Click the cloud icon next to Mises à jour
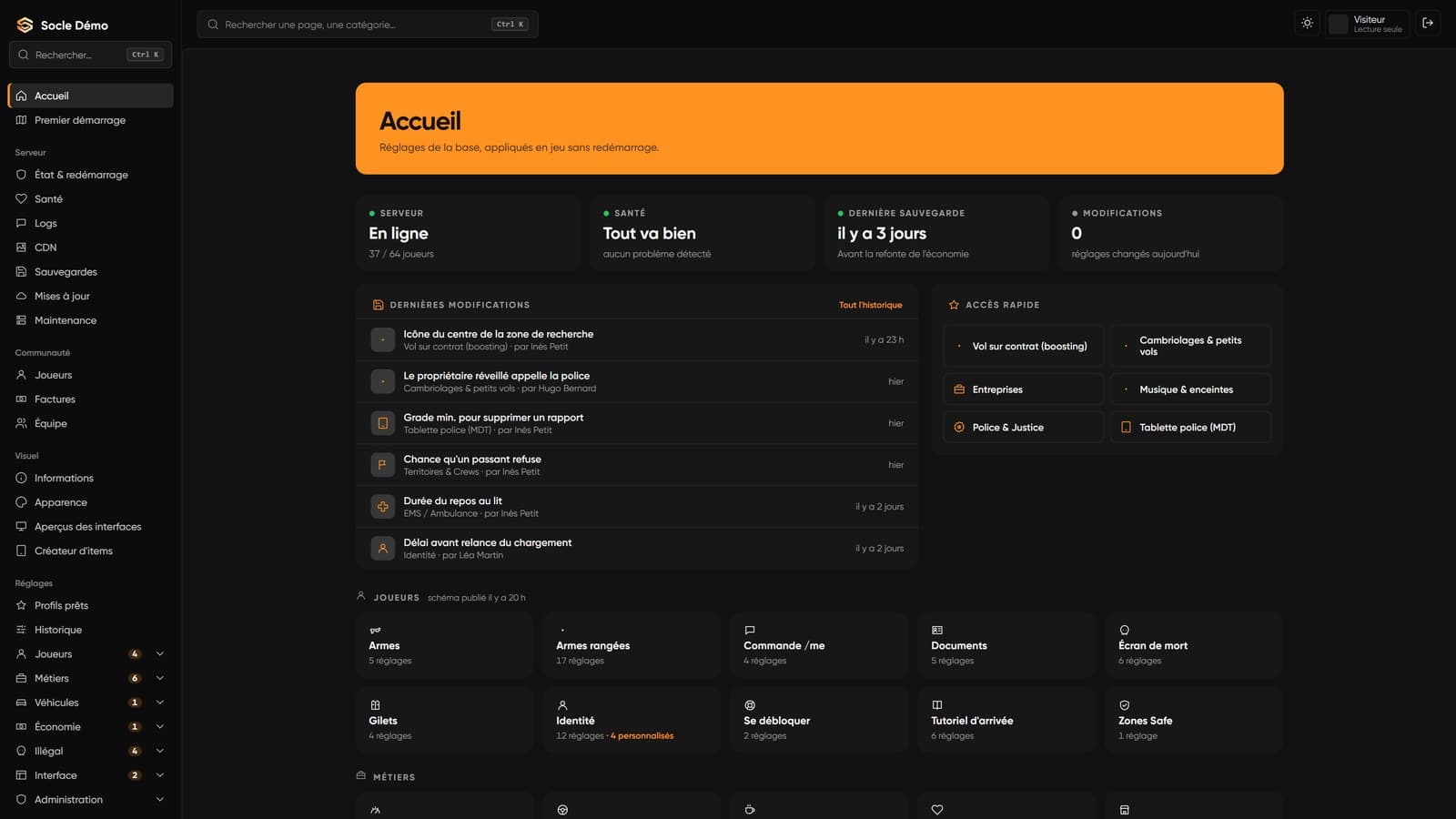 [21, 296]
